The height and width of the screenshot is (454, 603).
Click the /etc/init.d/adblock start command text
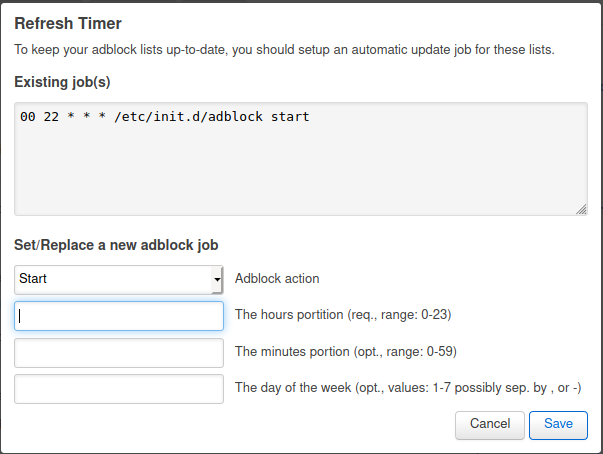[212, 116]
